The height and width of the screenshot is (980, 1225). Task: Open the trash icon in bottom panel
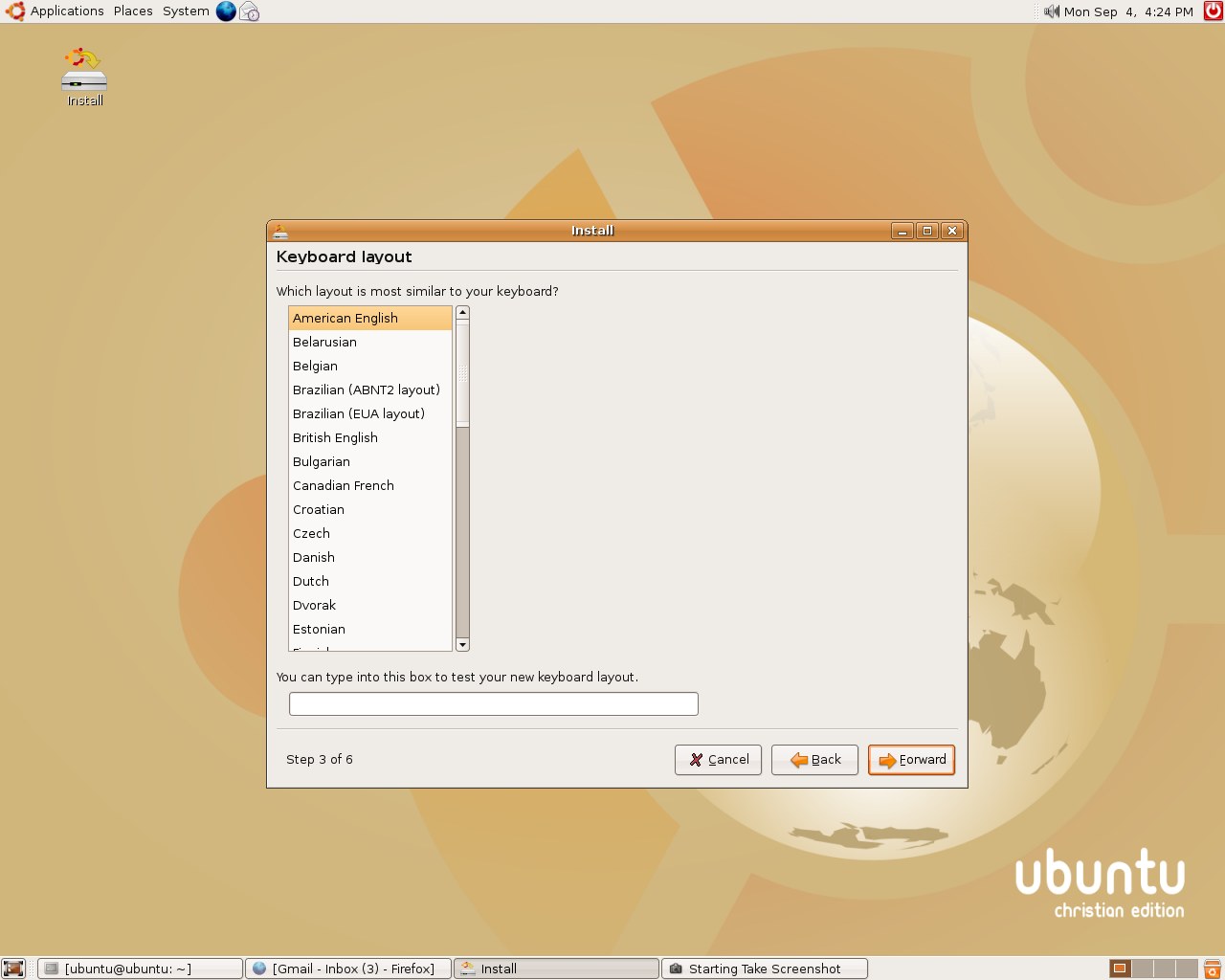click(x=1212, y=969)
